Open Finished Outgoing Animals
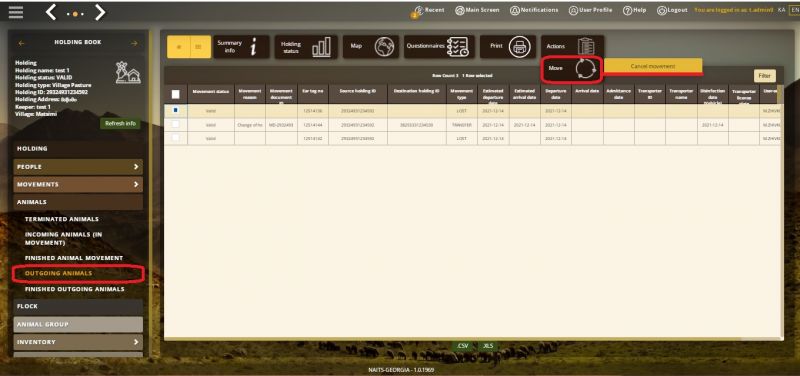 point(74,289)
